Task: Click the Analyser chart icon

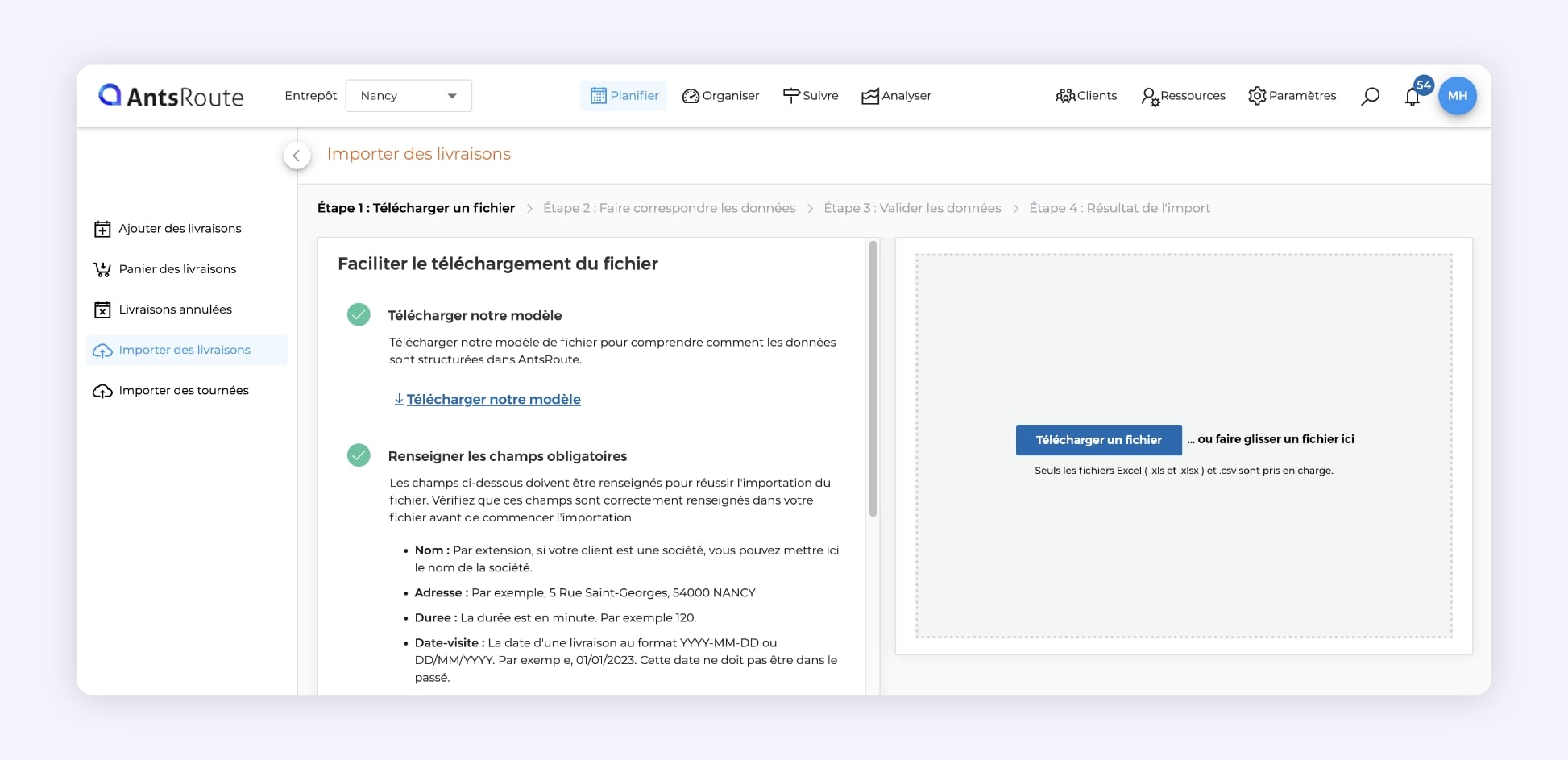Action: pyautogui.click(x=869, y=97)
